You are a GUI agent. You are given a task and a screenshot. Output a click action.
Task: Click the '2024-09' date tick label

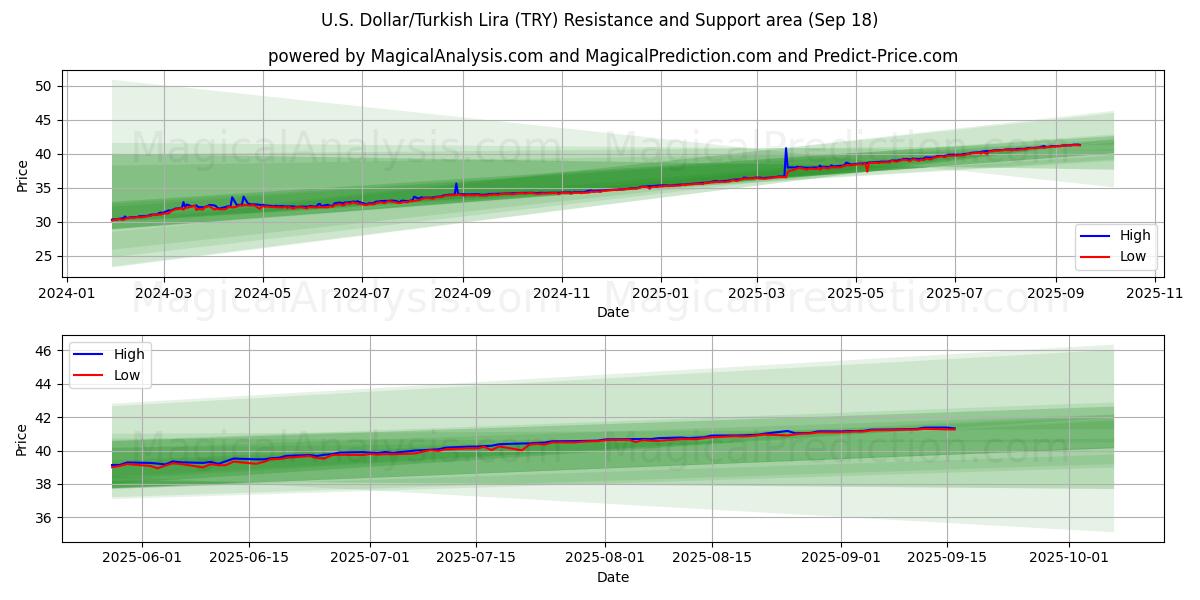461,293
